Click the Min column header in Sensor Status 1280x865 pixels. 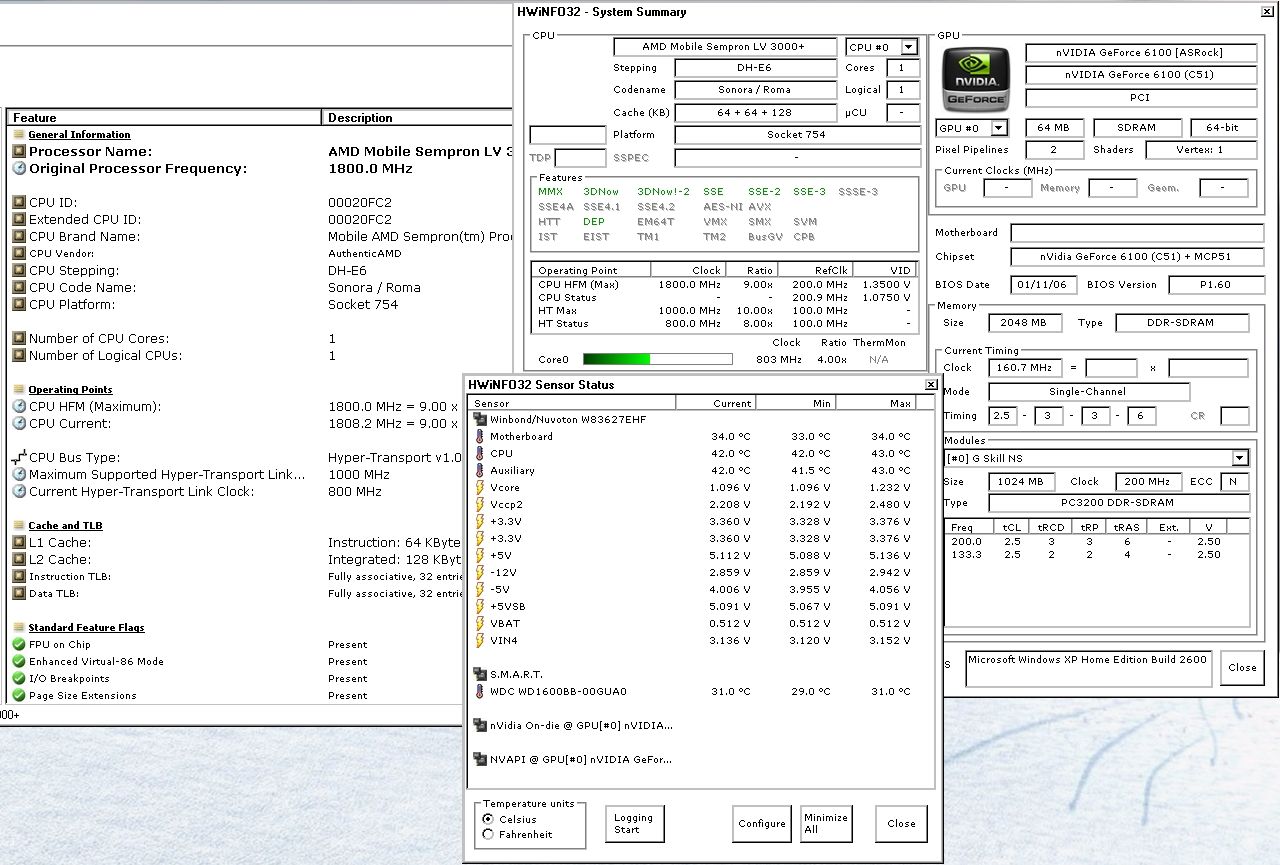tap(795, 403)
